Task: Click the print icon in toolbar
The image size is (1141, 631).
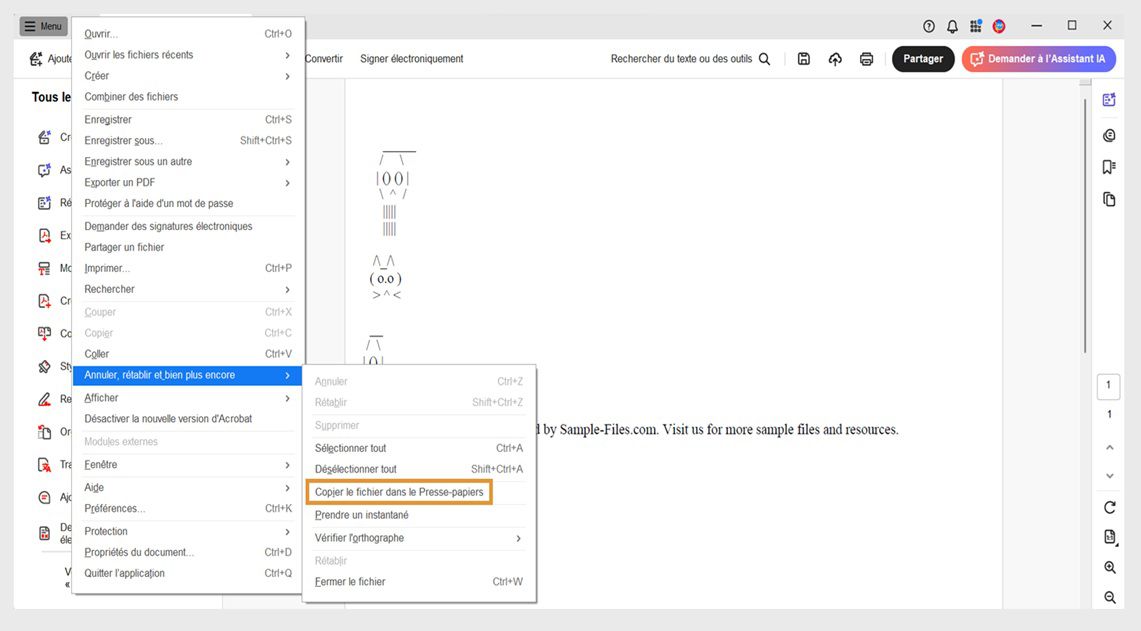Action: point(866,59)
